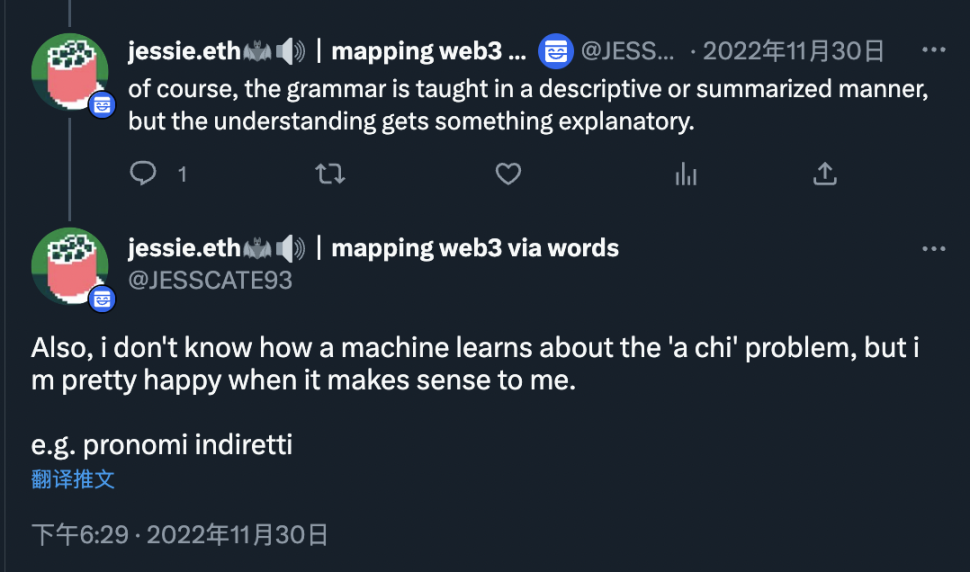This screenshot has width=970, height=572.
Task: Click the first tweet's text body
Action: (528, 104)
